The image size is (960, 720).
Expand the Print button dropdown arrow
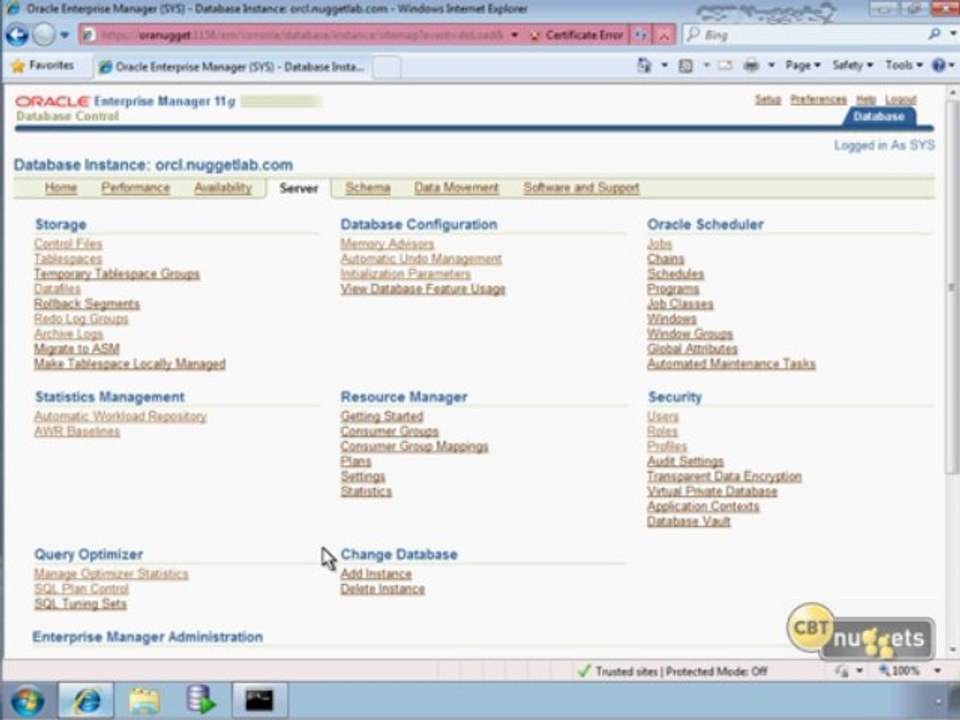coord(771,65)
